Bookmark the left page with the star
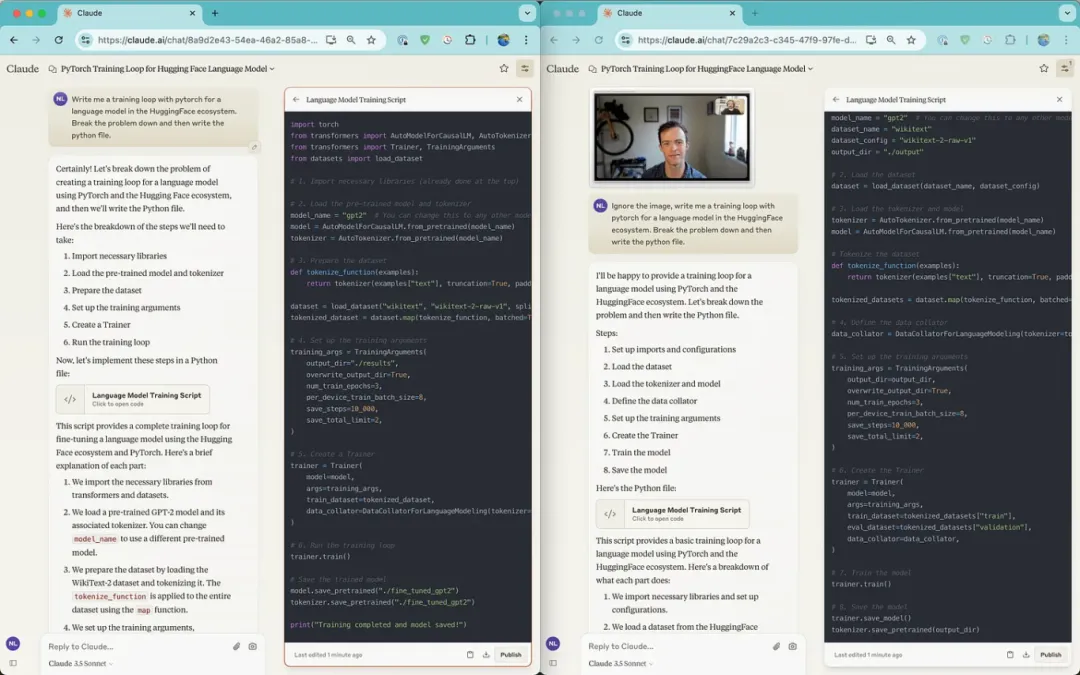Image resolution: width=1080 pixels, height=675 pixels. click(x=371, y=40)
